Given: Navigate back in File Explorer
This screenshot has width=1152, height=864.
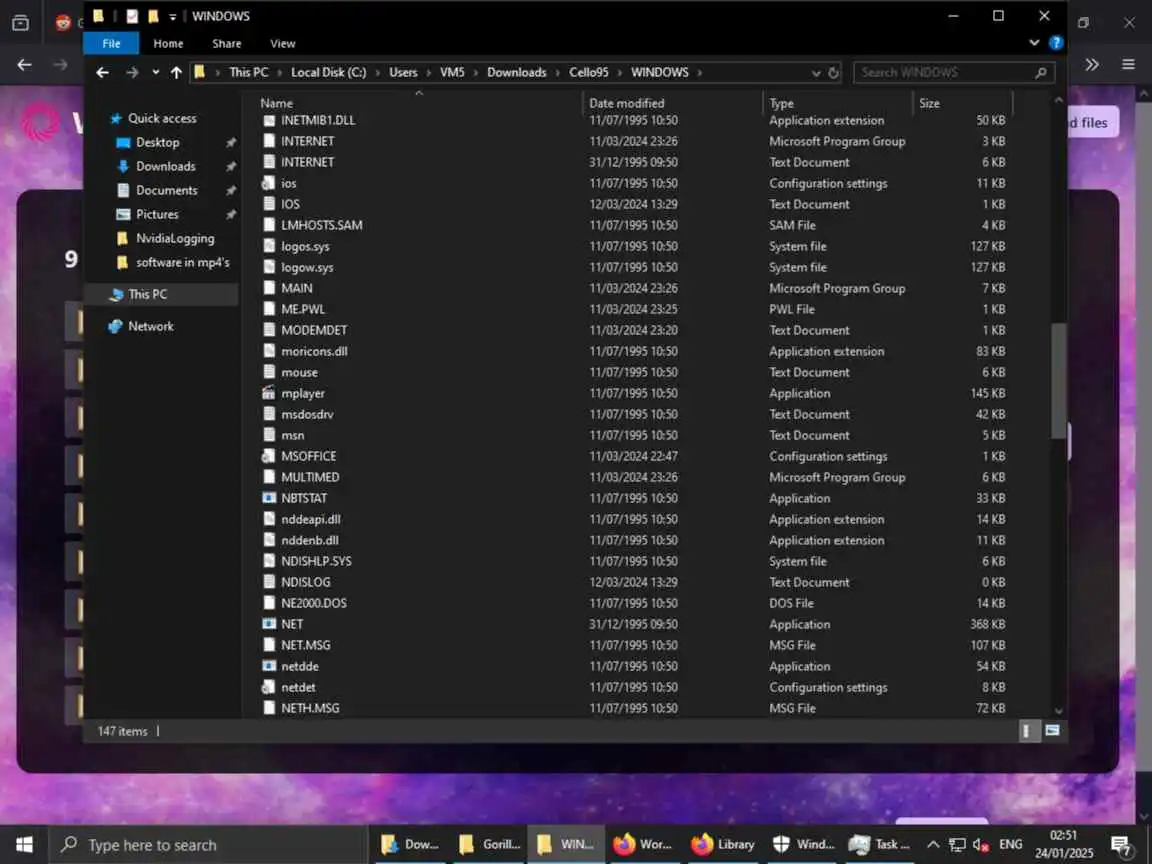Looking at the screenshot, I should [x=102, y=72].
